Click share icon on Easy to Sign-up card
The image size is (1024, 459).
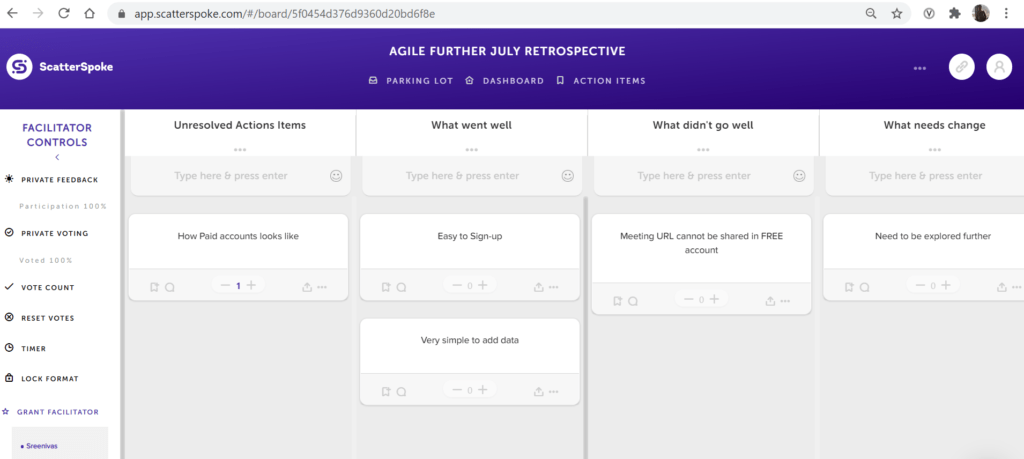coord(539,287)
